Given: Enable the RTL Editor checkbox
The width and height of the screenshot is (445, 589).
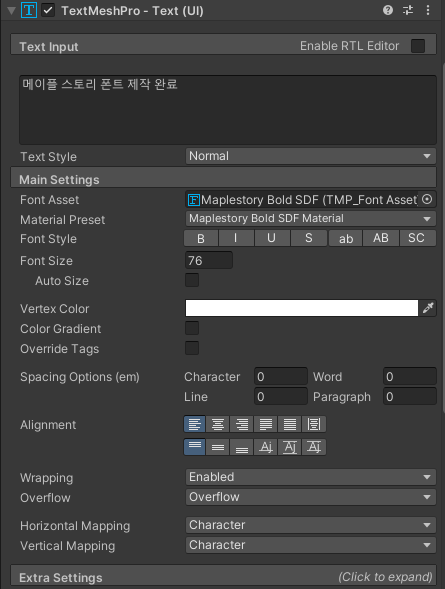Looking at the screenshot, I should [418, 46].
